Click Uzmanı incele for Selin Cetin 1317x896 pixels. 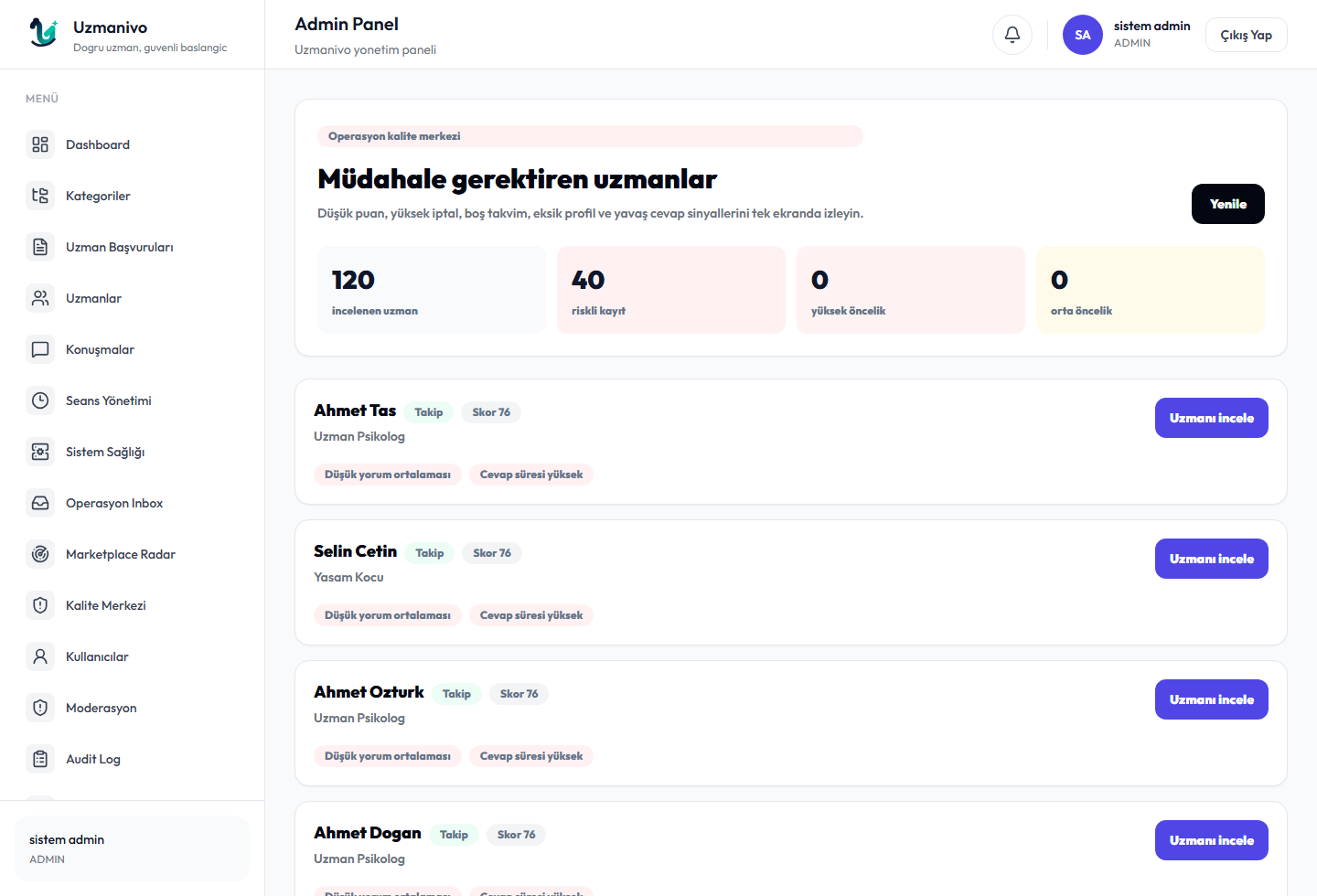(1211, 559)
